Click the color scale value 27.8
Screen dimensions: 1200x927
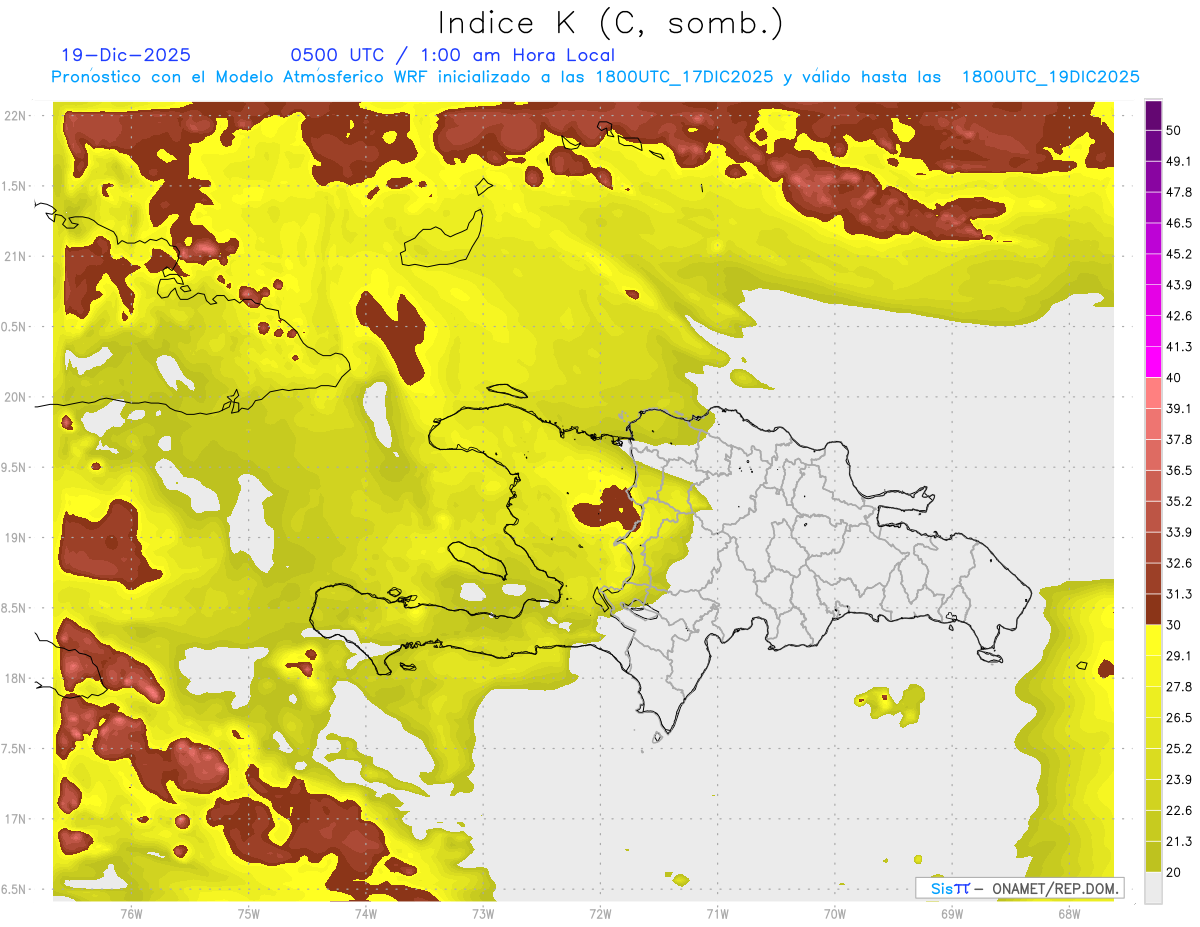1178,686
